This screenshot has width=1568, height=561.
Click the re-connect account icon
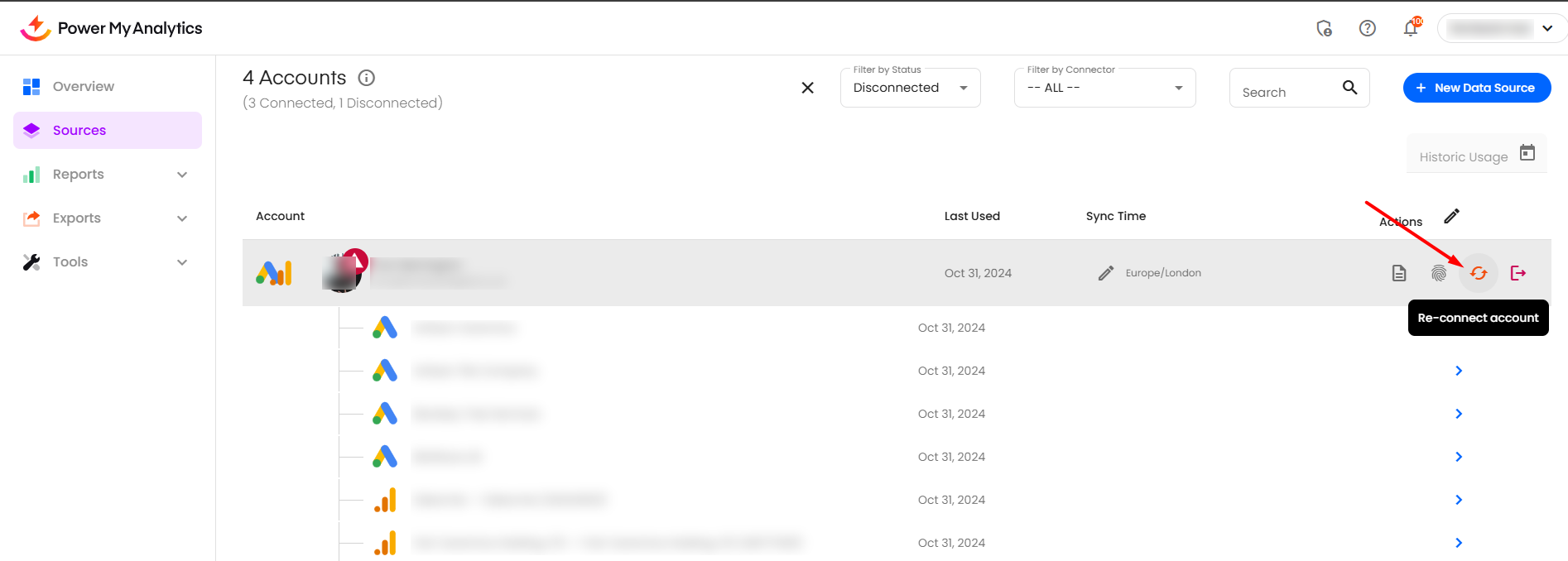[1478, 273]
